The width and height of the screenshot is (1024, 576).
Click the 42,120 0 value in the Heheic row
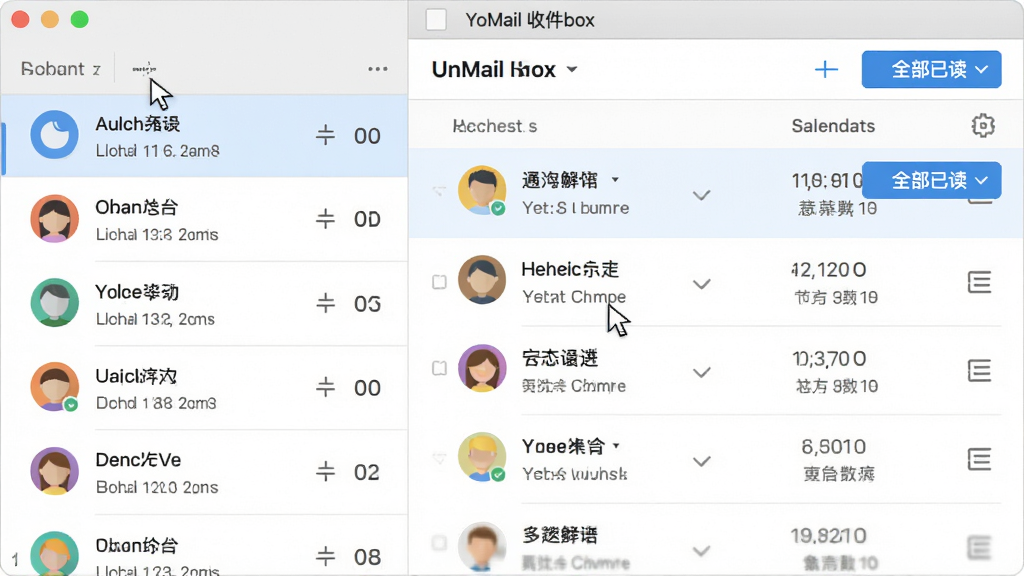click(x=829, y=270)
